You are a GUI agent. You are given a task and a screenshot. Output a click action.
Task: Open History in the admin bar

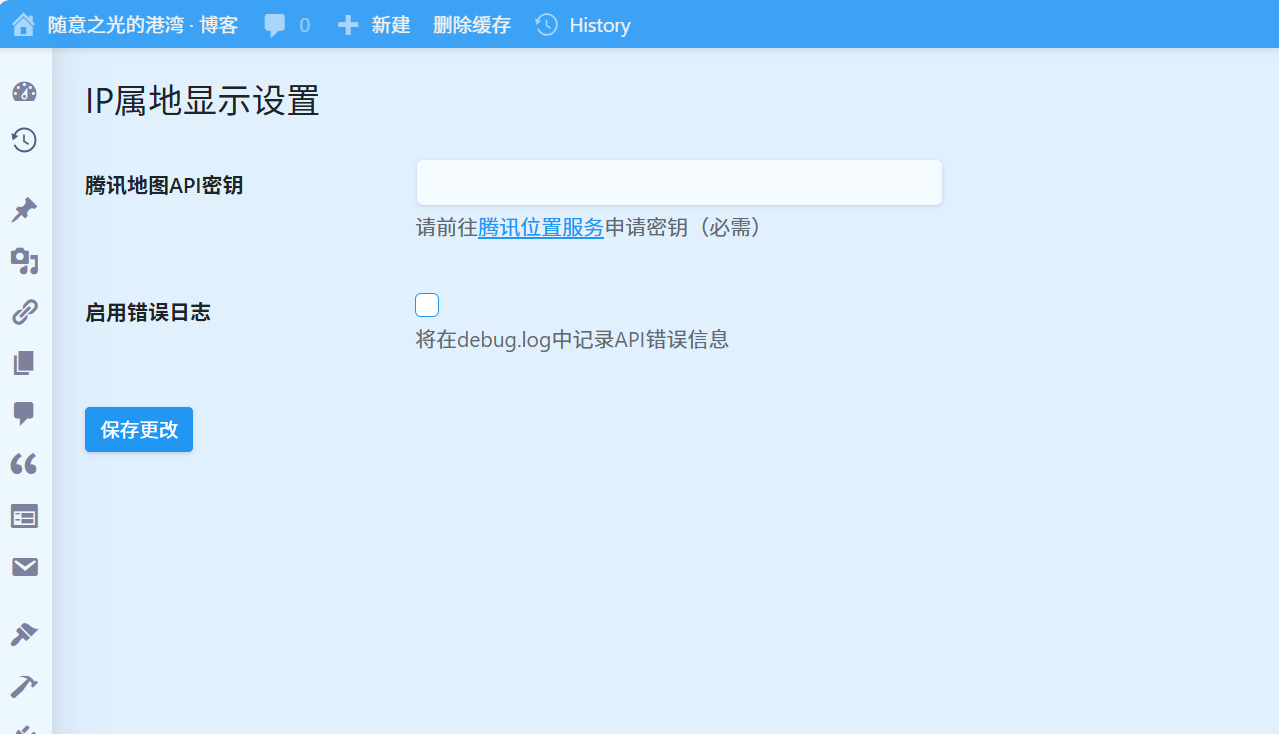pyautogui.click(x=584, y=25)
